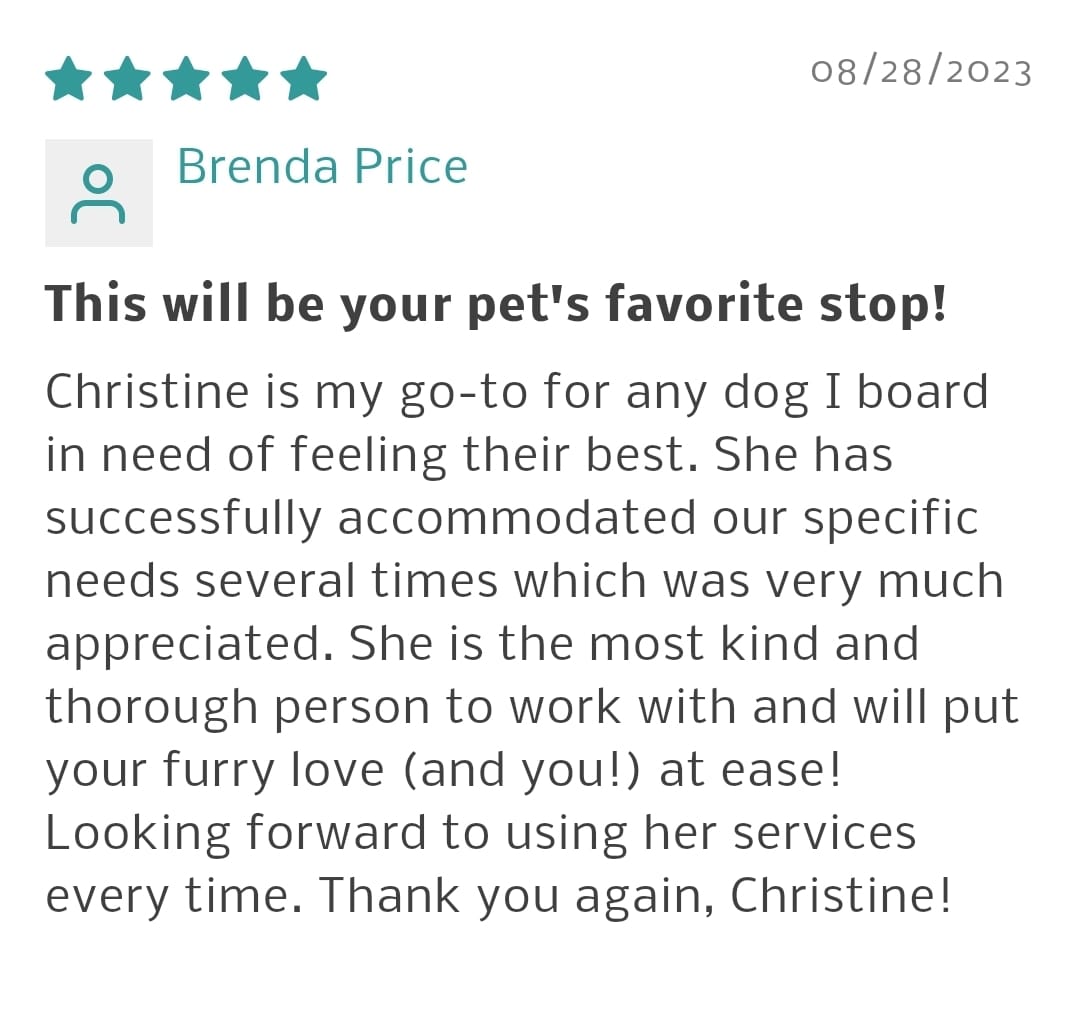Open the reviewer's avatar placeholder icon
The height and width of the screenshot is (1022, 1080).
98,193
